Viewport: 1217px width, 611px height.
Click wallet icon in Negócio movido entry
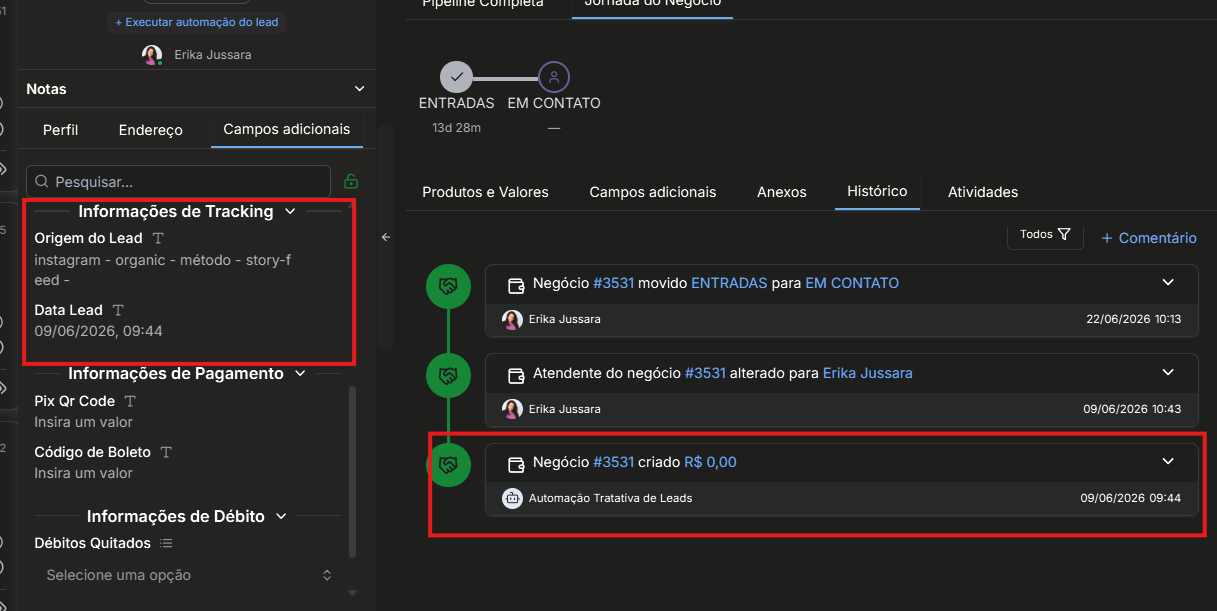[x=516, y=284]
